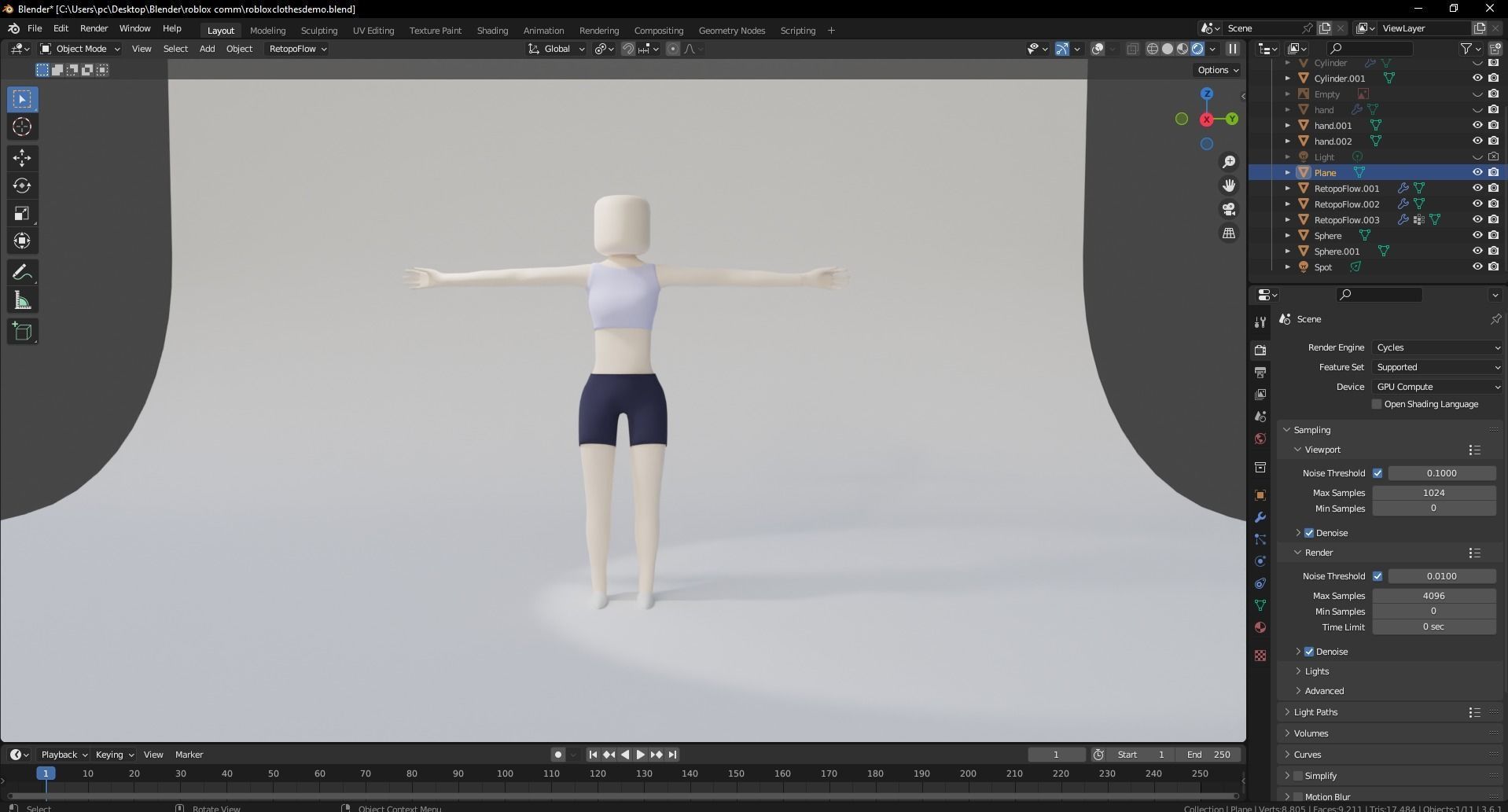The width and height of the screenshot is (1508, 812).
Task: Click the outliner filter funnel icon
Action: click(1466, 49)
